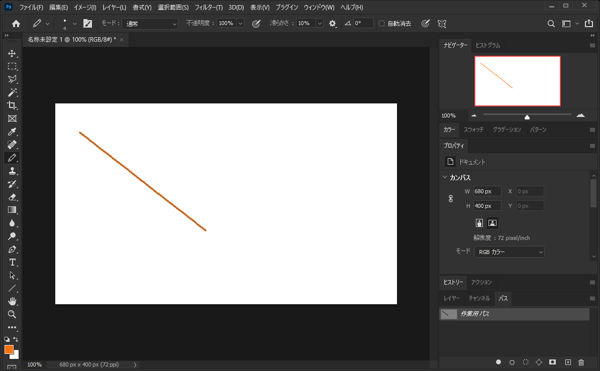Viewport: 600px width, 371px height.
Task: Set canvas orientation to landscape
Action: point(492,223)
